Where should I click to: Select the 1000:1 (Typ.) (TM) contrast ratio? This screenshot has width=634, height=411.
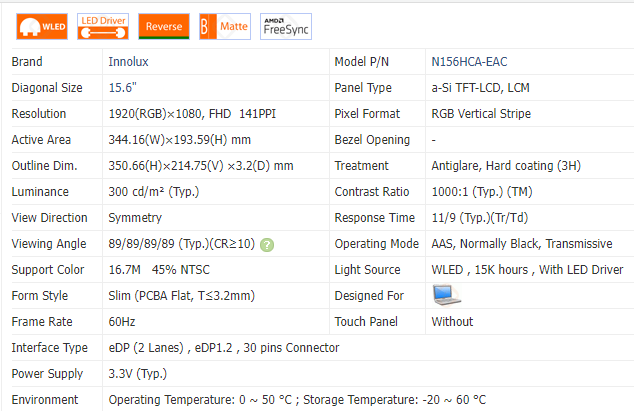(482, 192)
